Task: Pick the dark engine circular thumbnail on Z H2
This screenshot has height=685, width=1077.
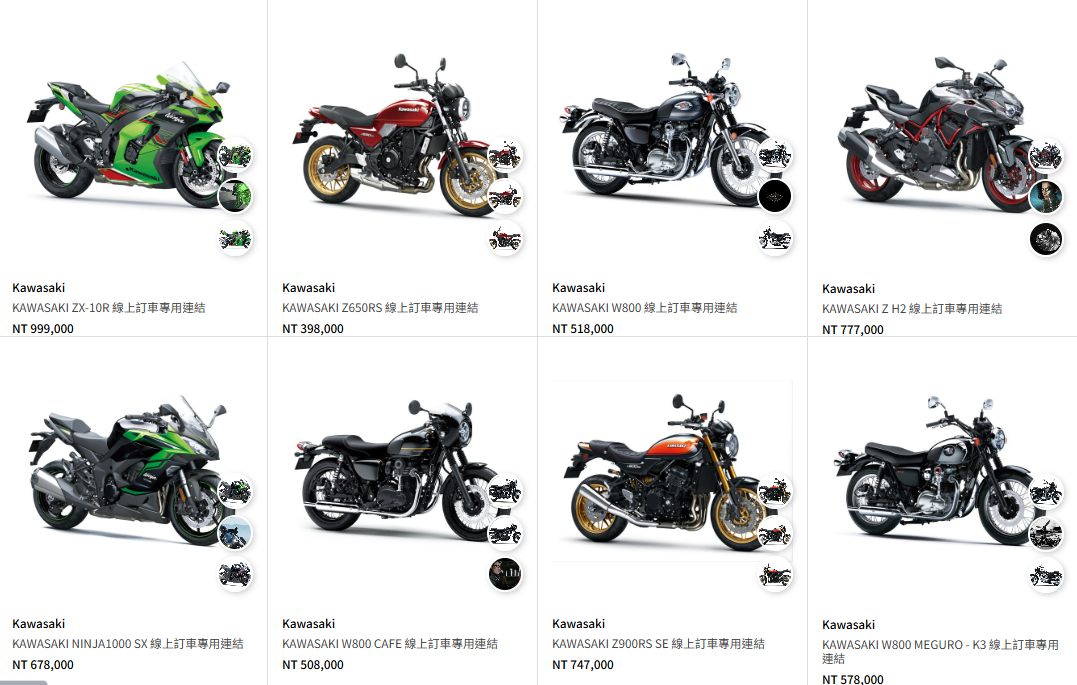Action: pos(1045,239)
